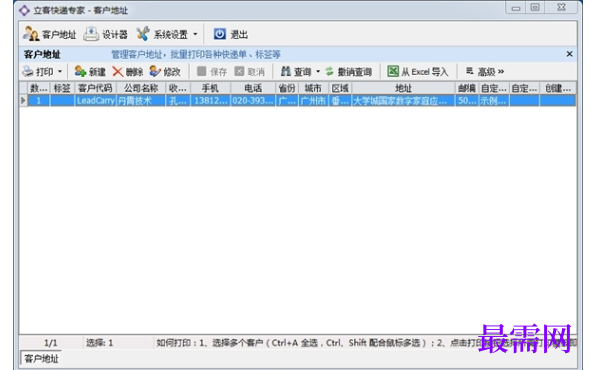The height and width of the screenshot is (370, 590).
Task: Sort by 地址 column header
Action: tap(403, 88)
